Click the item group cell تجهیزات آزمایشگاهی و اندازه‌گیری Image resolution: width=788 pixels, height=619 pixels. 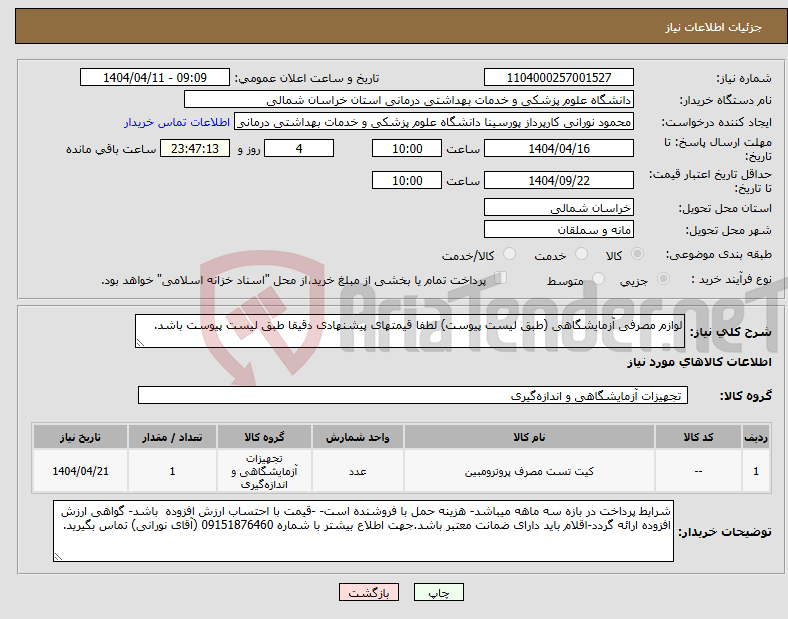[x=264, y=471]
